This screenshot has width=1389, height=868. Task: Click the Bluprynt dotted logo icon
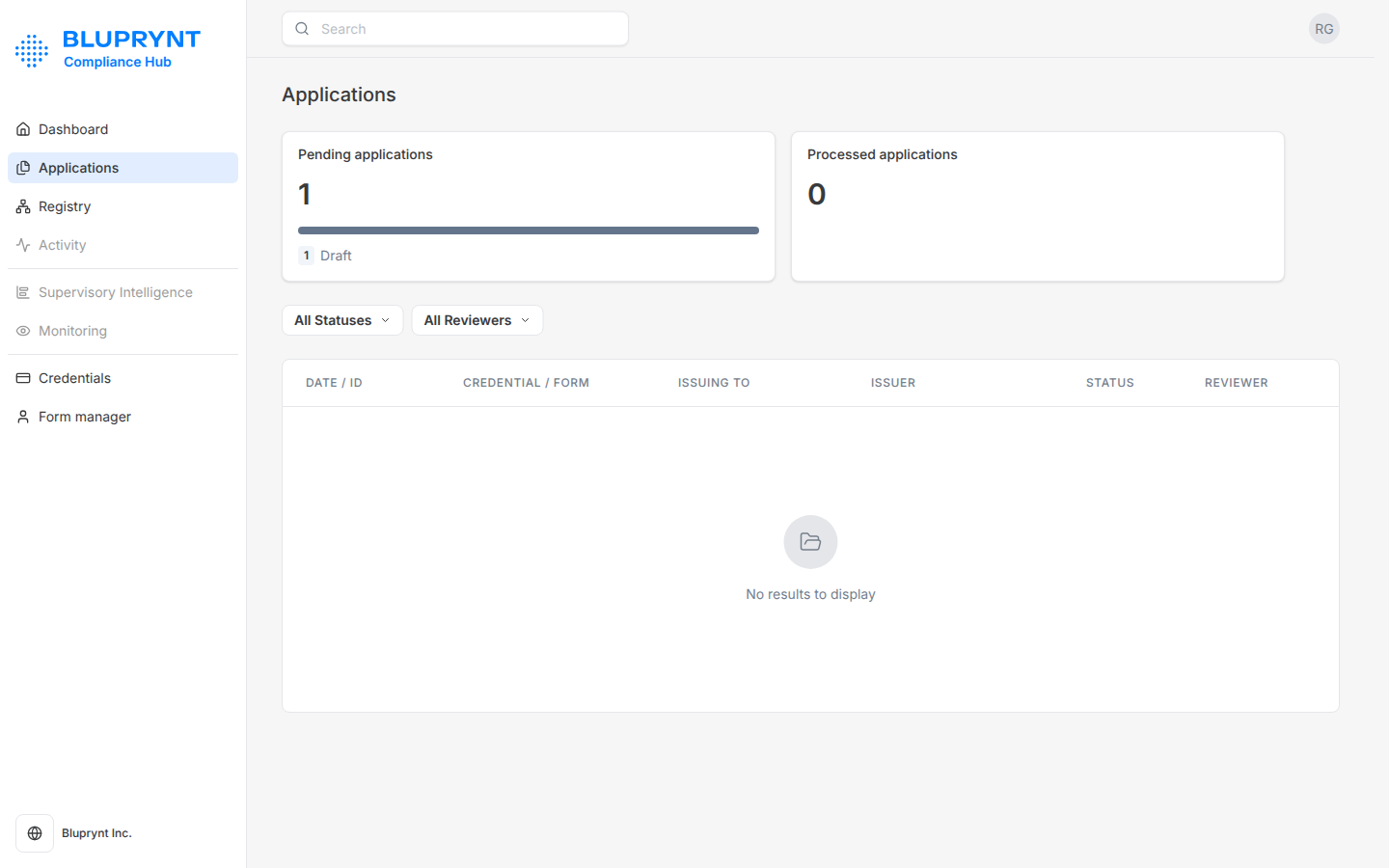pyautogui.click(x=32, y=50)
